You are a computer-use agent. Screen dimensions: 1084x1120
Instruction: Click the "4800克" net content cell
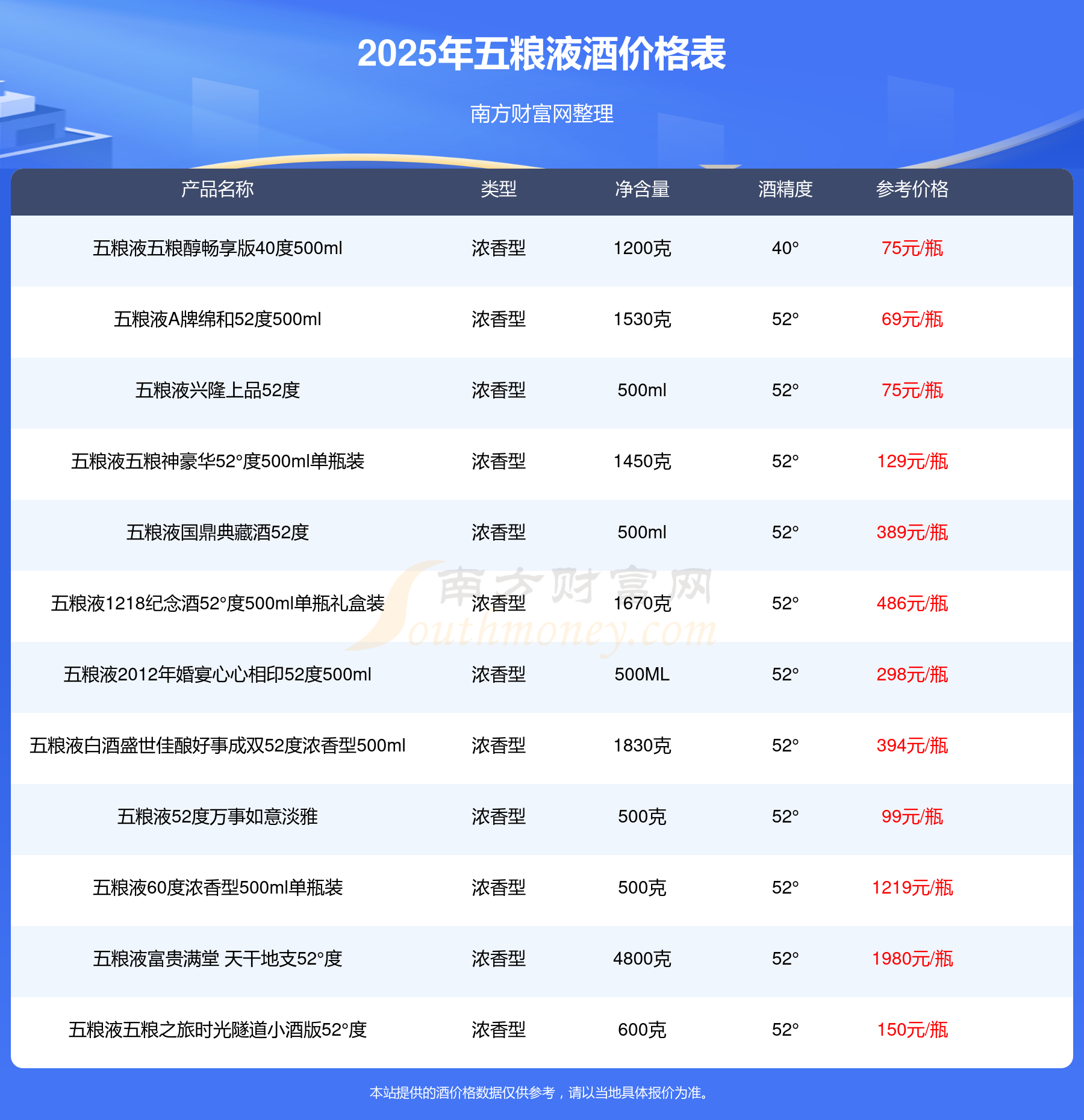(x=642, y=959)
